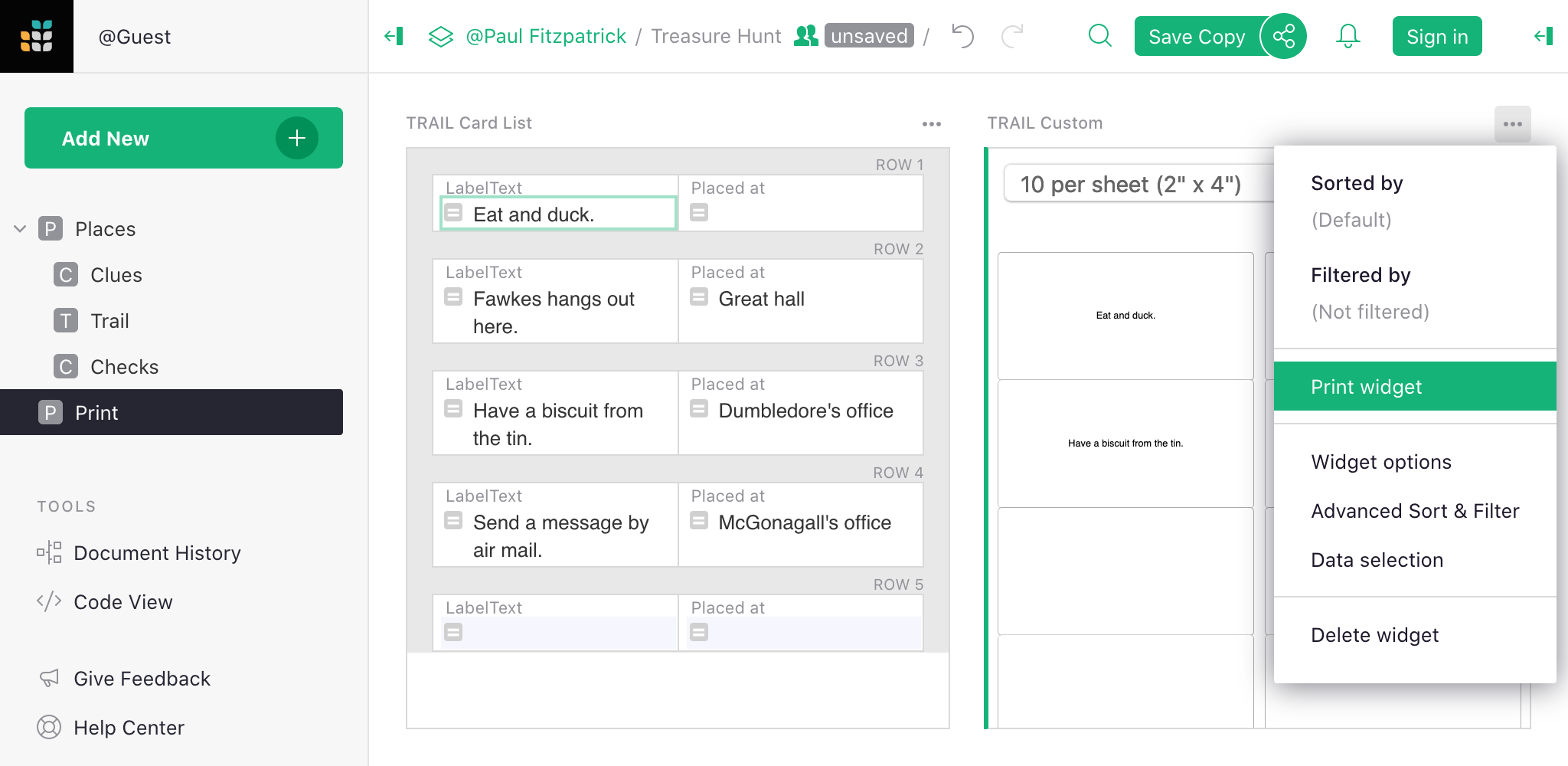Open Code View tool
The width and height of the screenshot is (1568, 766).
pyautogui.click(x=122, y=602)
